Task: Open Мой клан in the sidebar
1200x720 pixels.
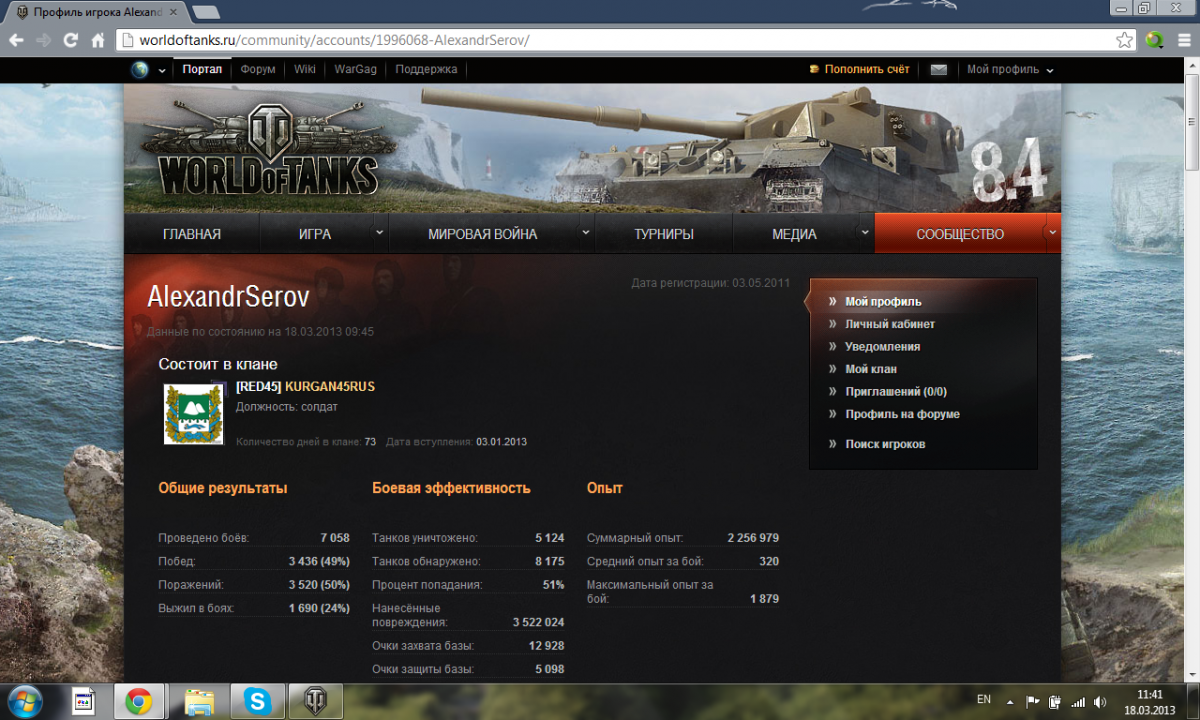Action: coord(871,369)
